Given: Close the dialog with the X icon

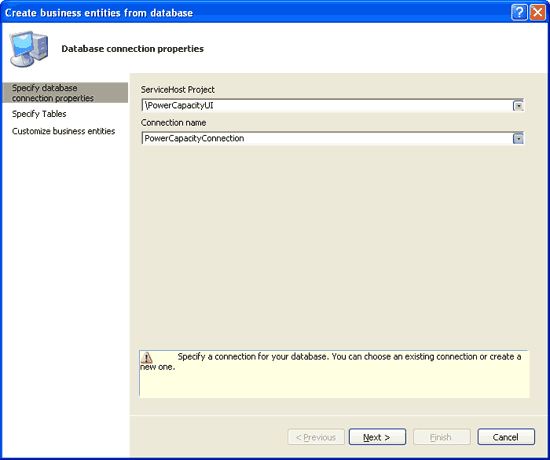Looking at the screenshot, I should pos(537,13).
